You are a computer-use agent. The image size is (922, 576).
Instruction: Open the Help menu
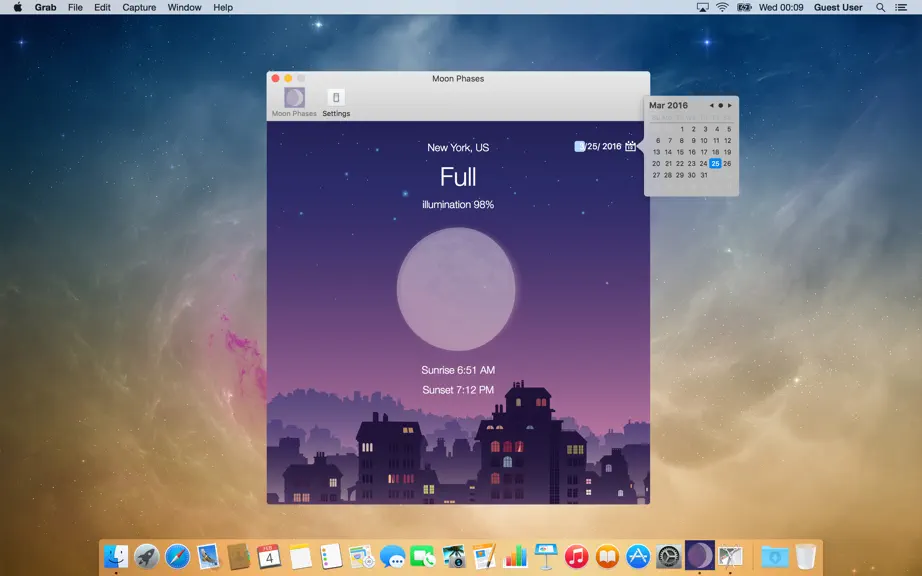pos(223,7)
